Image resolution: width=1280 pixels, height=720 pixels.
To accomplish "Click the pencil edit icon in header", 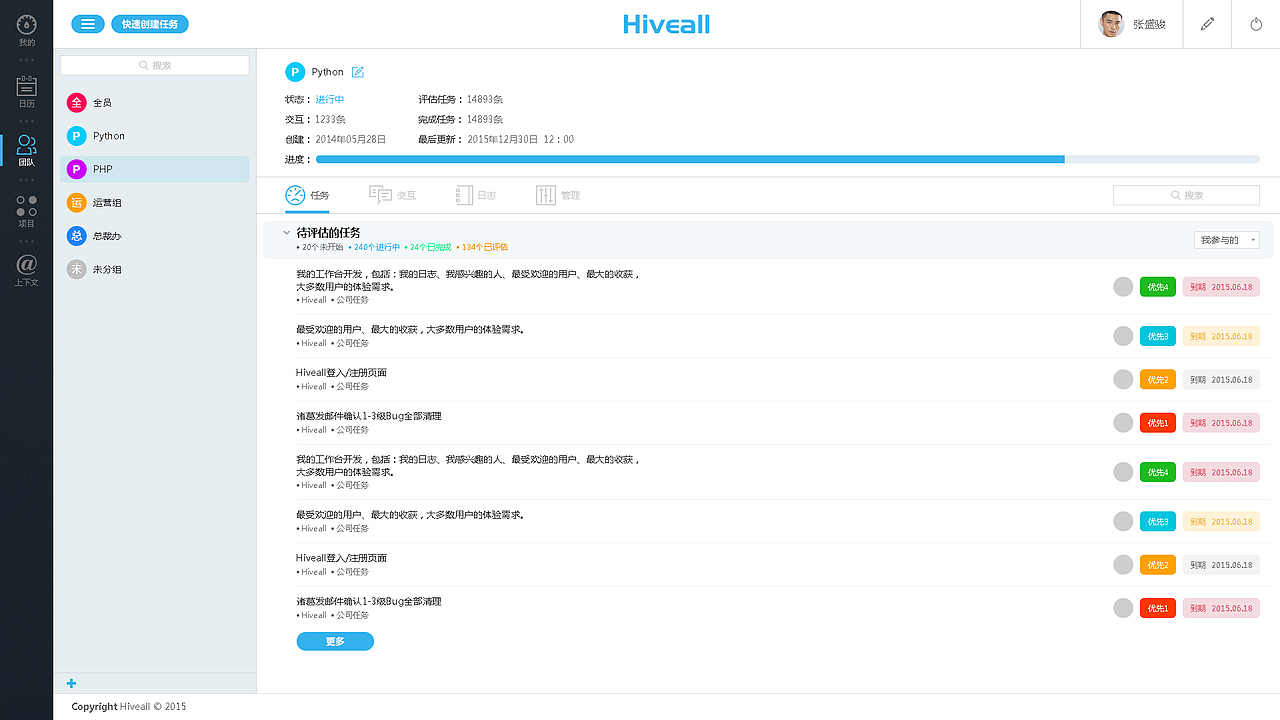I will pos(1208,24).
